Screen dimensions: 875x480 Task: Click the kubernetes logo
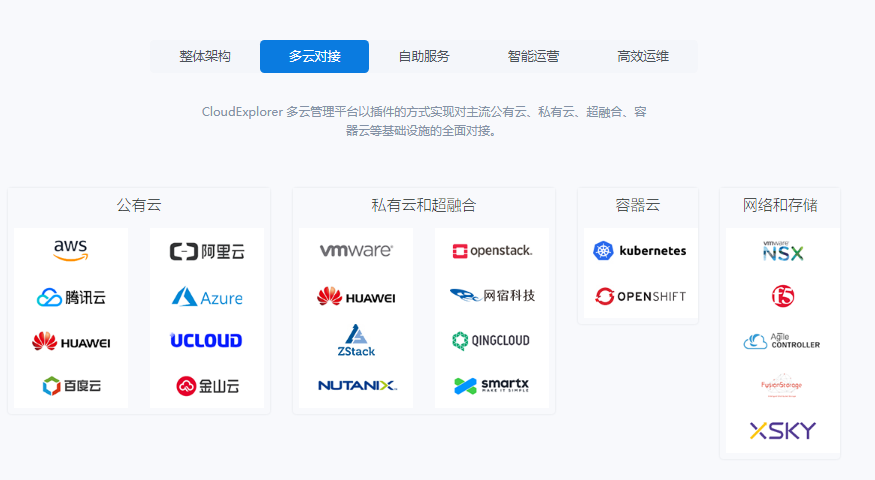click(x=640, y=251)
